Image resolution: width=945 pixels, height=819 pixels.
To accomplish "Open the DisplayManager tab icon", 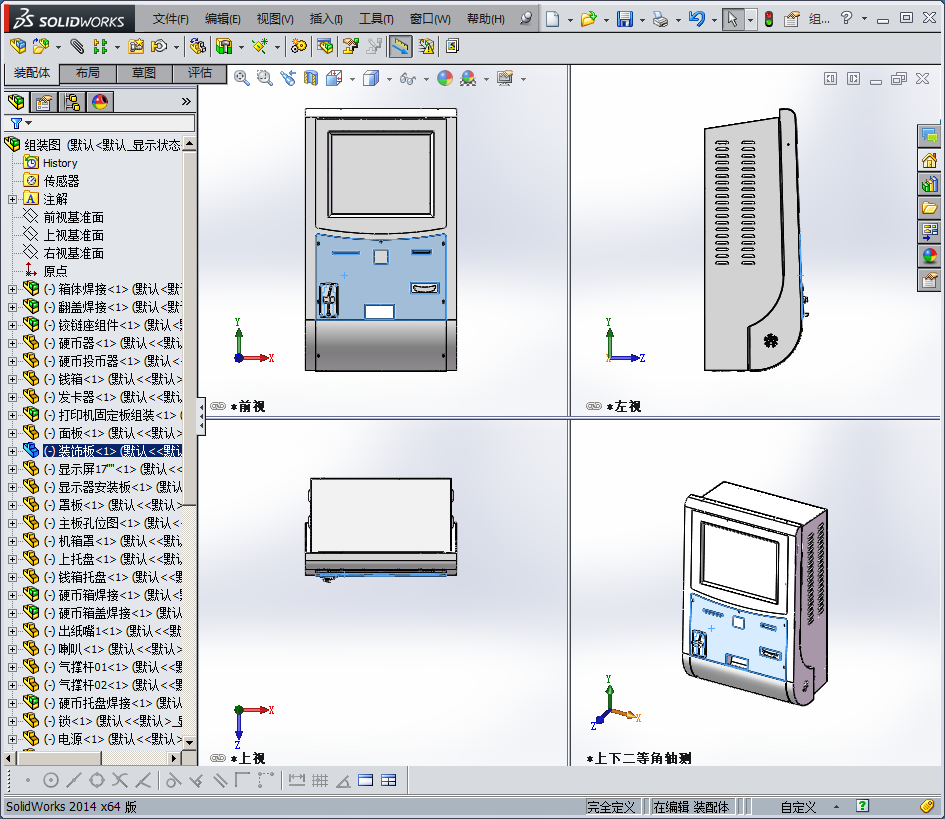I will click(99, 102).
